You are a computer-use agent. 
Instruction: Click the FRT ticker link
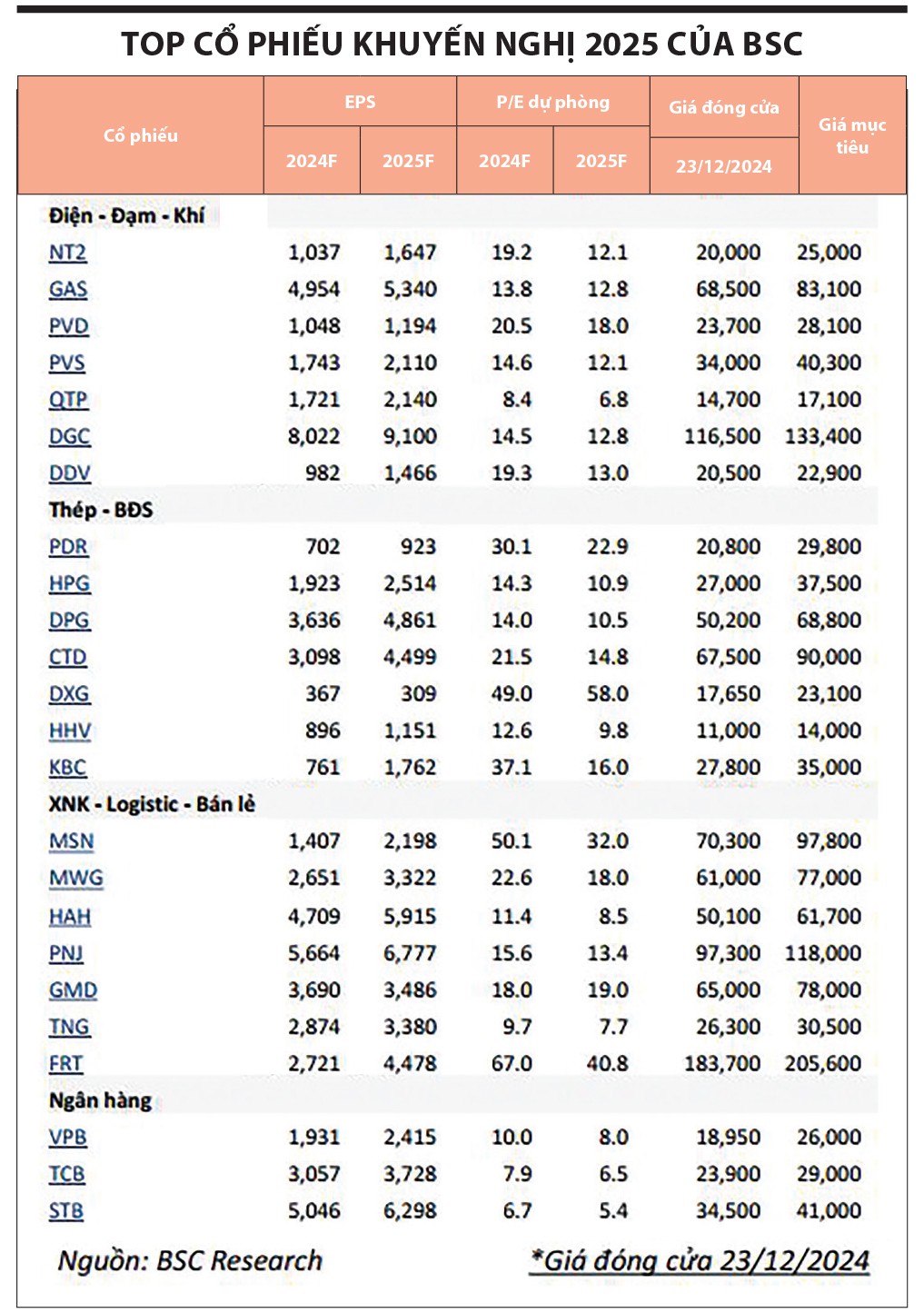[65, 1063]
